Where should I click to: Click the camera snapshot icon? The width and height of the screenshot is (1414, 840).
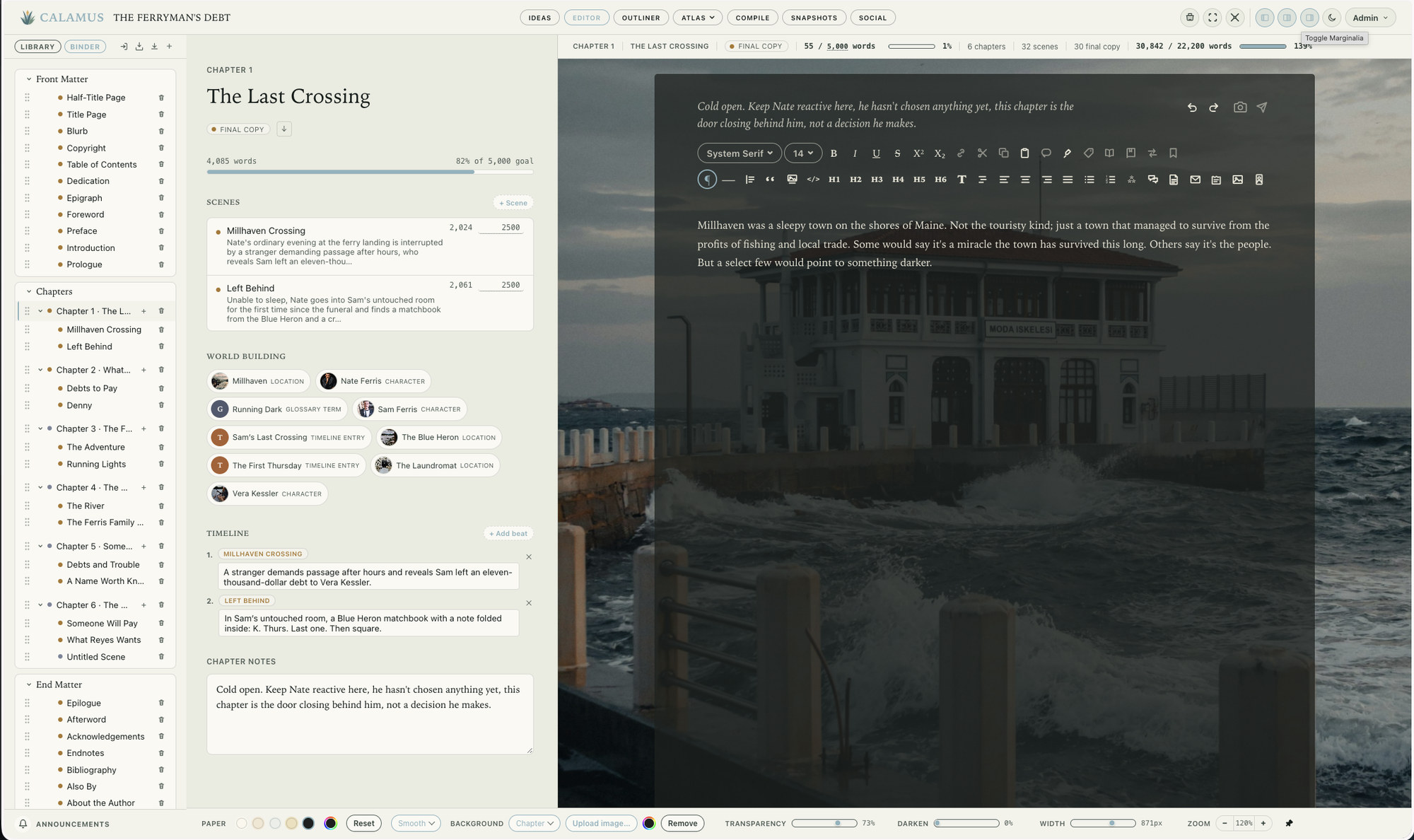point(1240,107)
